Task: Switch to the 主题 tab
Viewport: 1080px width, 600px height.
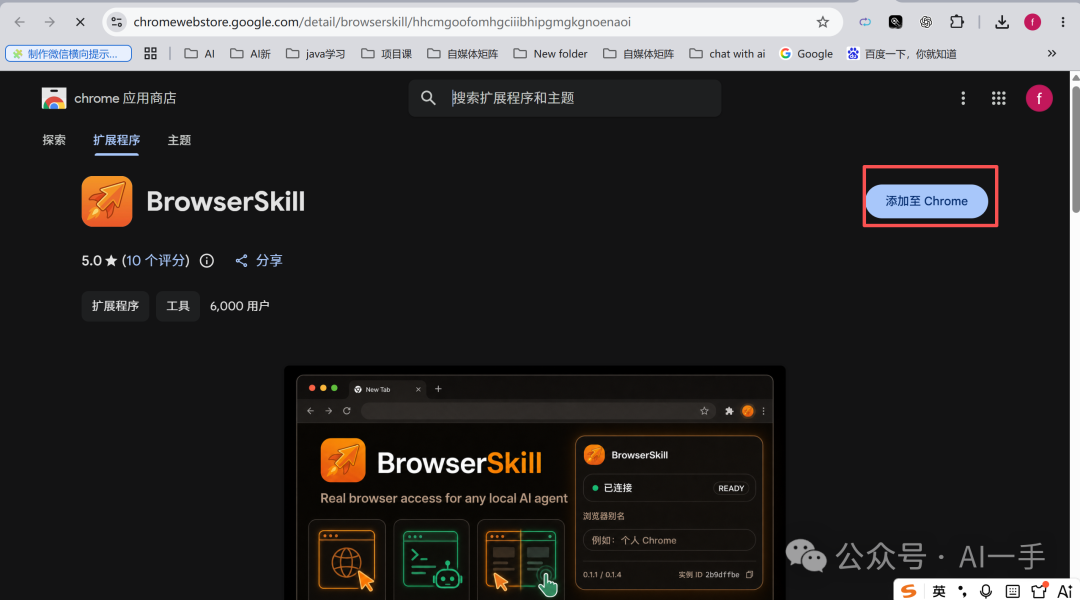Action: [179, 140]
